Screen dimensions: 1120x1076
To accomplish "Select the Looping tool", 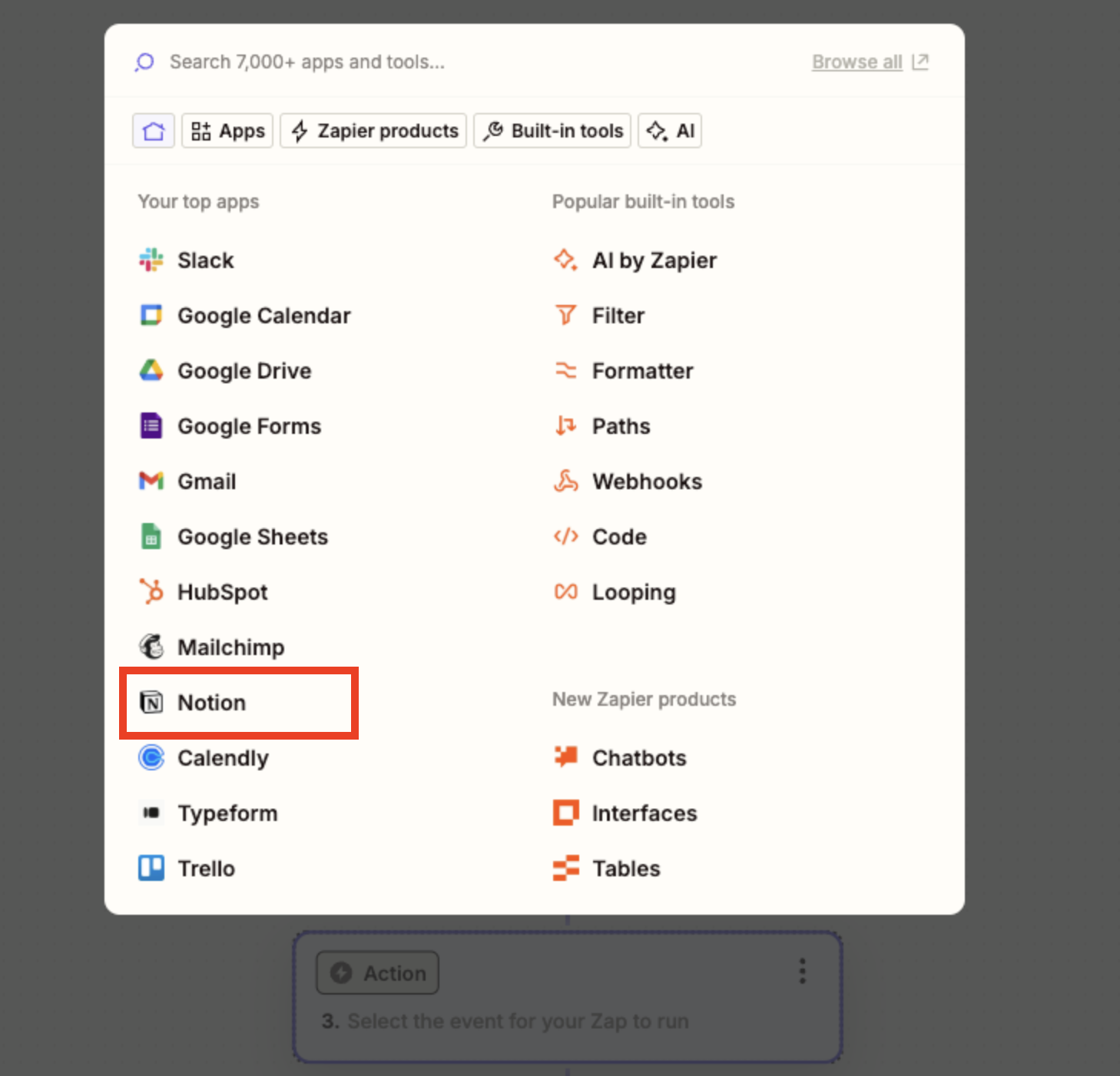I will pyautogui.click(x=615, y=592).
